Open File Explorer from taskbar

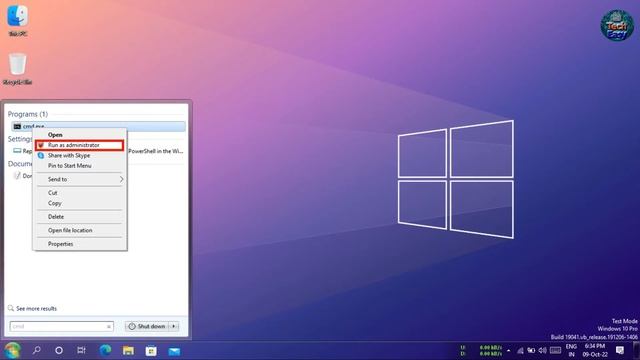tap(128, 350)
